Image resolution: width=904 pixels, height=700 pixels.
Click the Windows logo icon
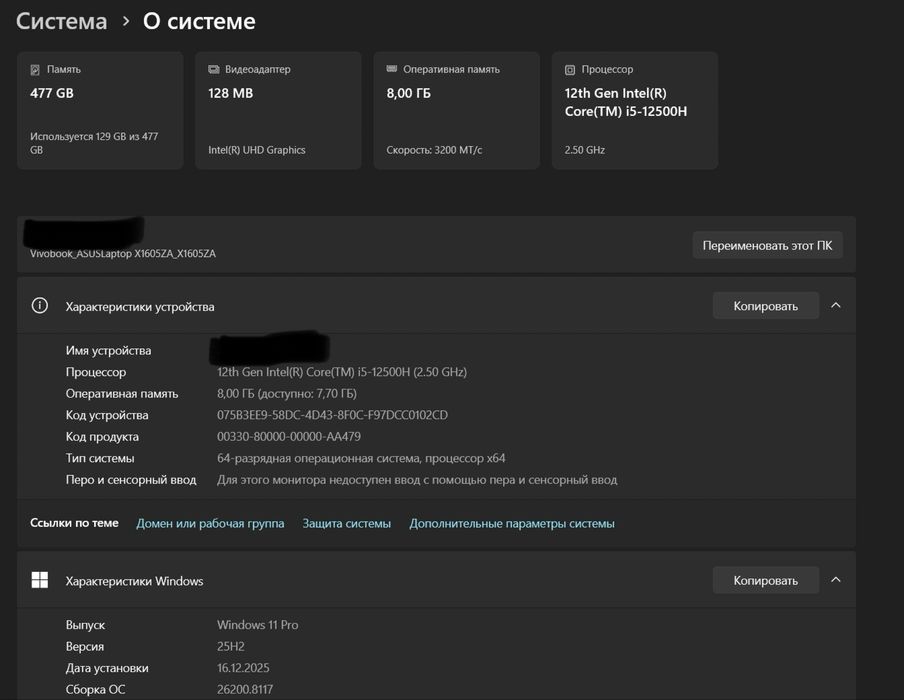[x=40, y=580]
